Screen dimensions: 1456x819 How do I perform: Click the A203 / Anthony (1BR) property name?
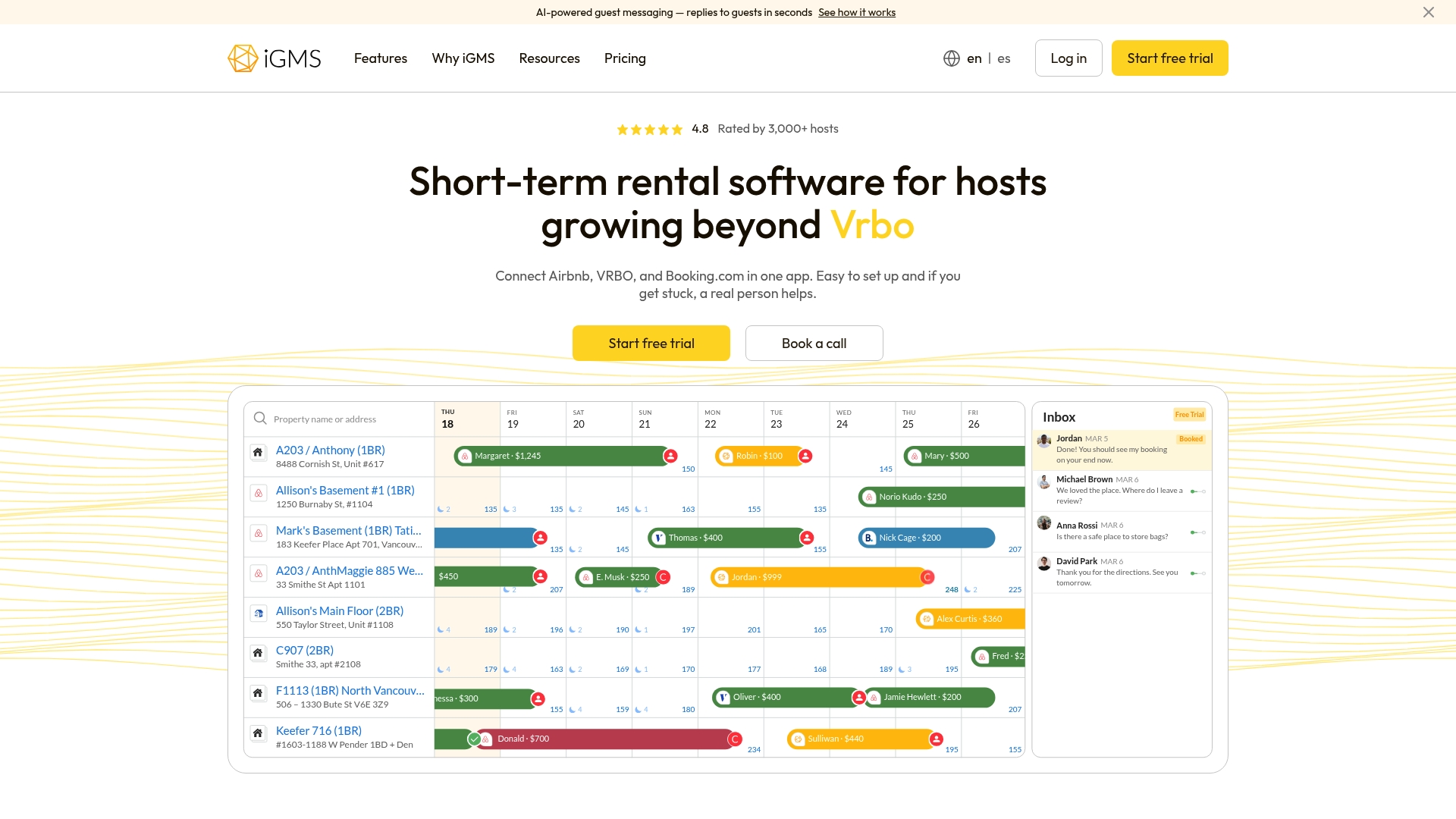click(331, 450)
